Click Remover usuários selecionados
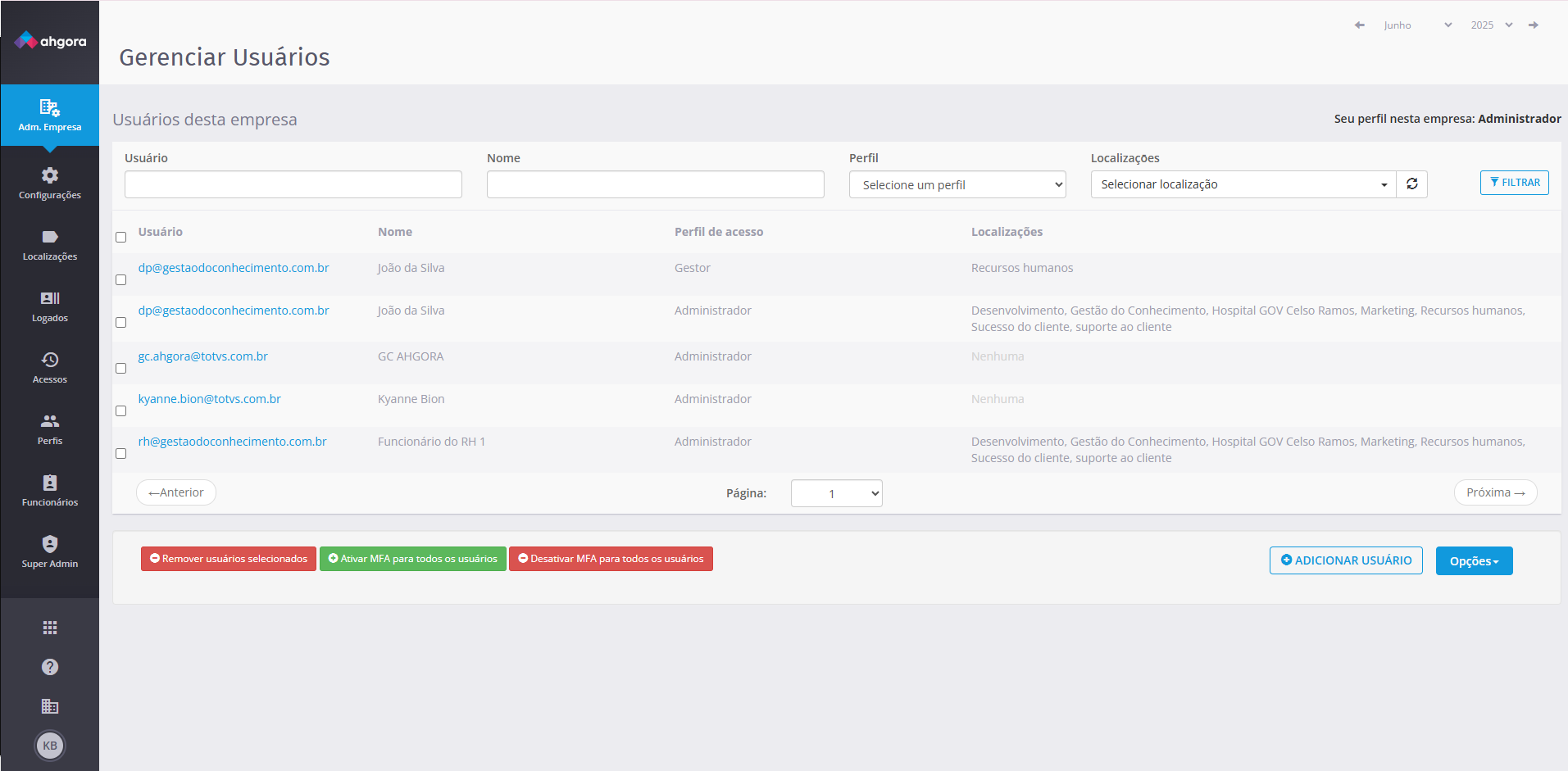The image size is (1568, 771). pos(229,559)
